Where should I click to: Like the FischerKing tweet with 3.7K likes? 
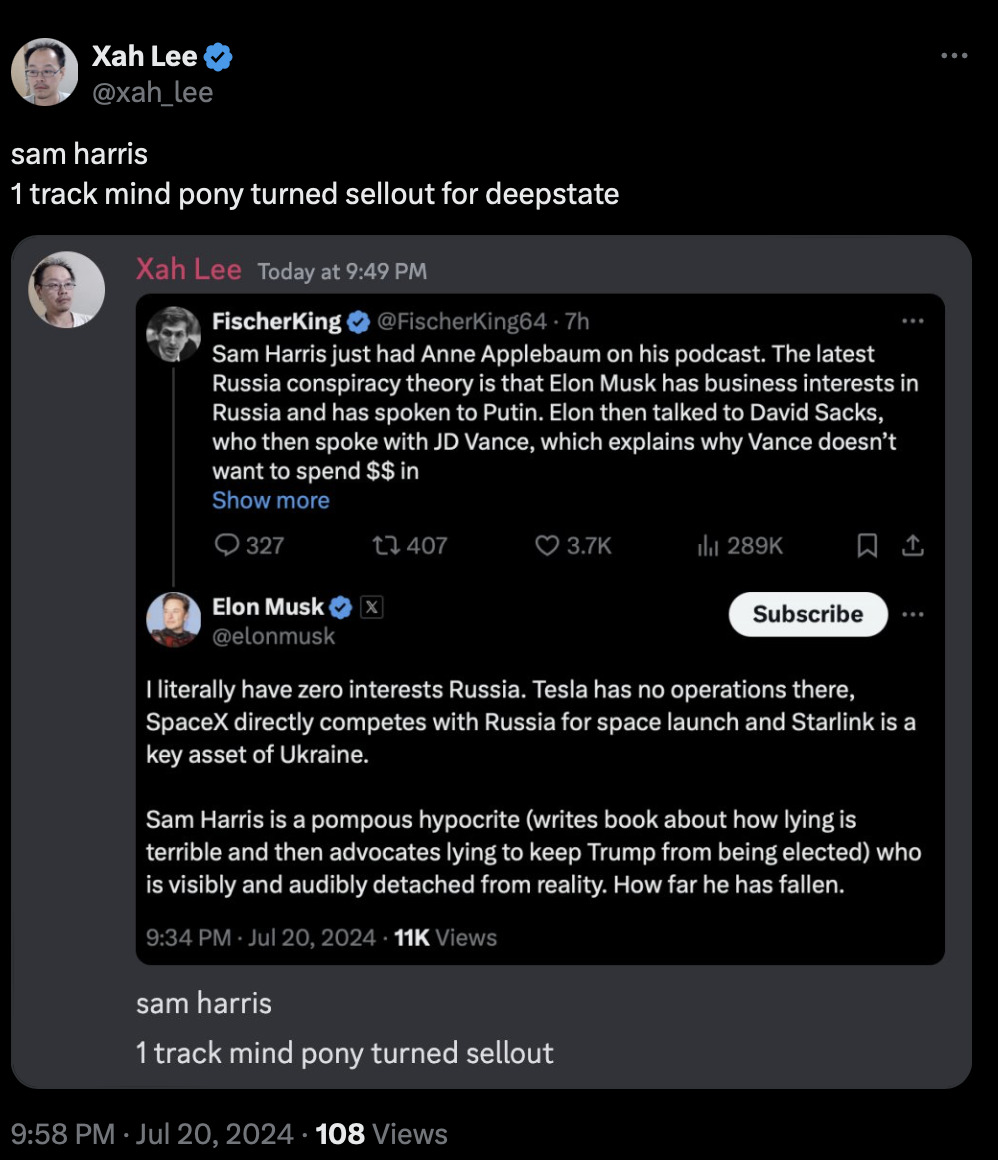point(546,545)
